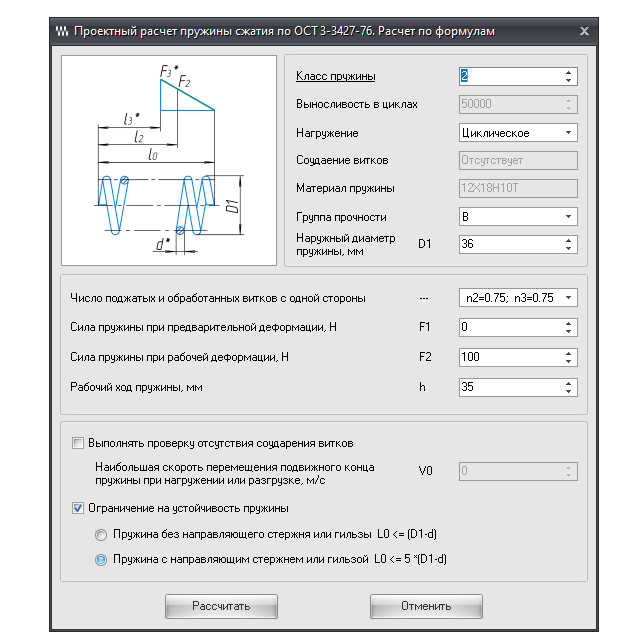The width and height of the screenshot is (644, 644).
Task: Open the Нагружение dropdown
Action: [x=568, y=133]
